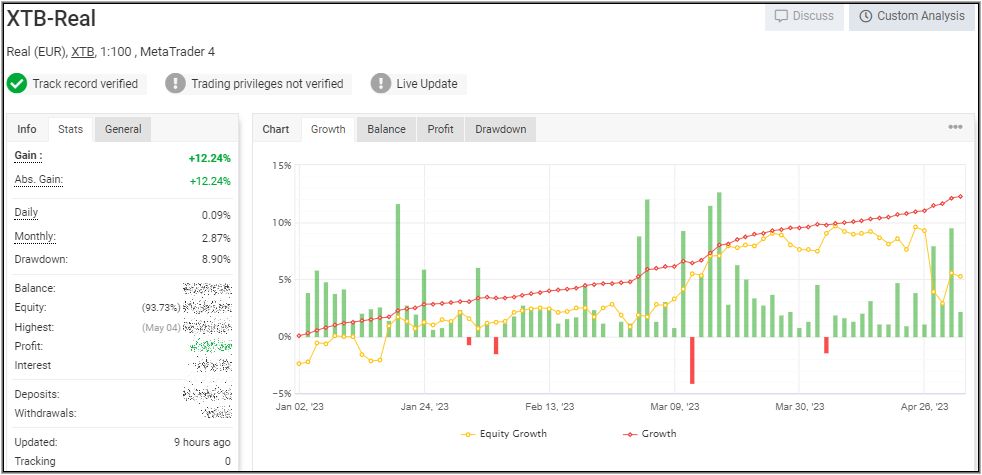Open the General tab
982x475 pixels.
click(123, 129)
